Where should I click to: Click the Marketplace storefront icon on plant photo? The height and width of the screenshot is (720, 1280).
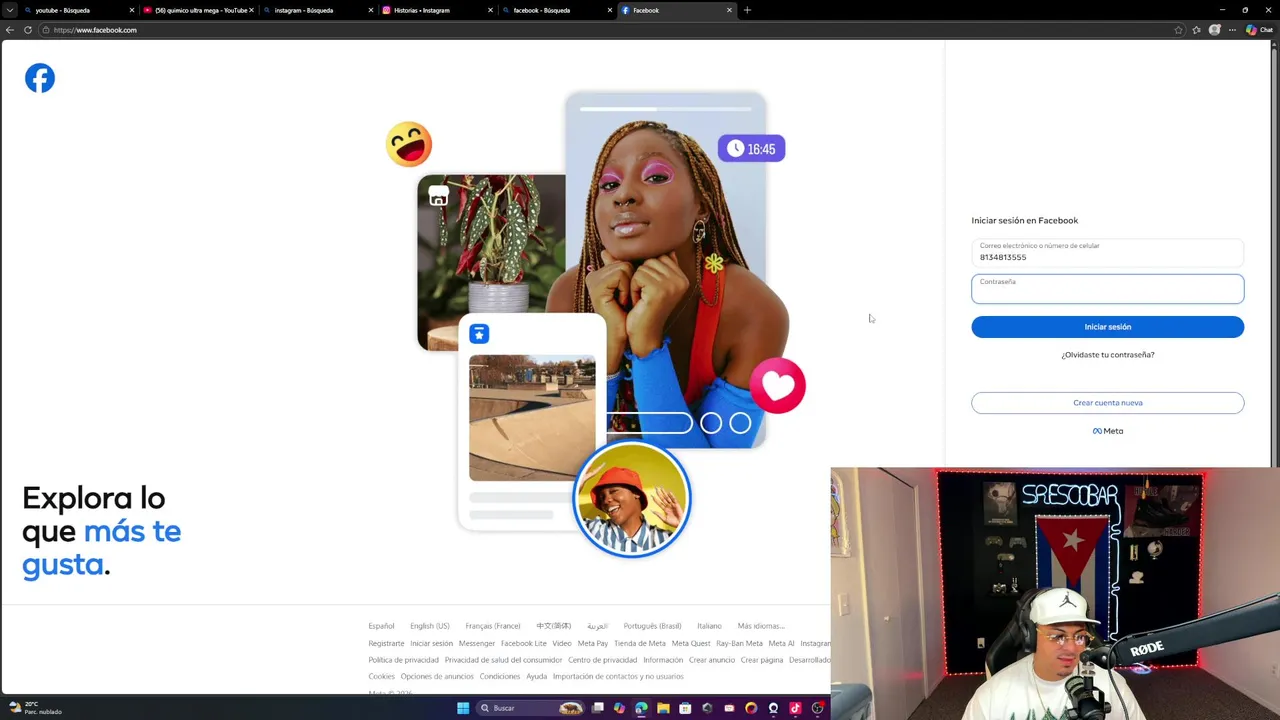(438, 197)
